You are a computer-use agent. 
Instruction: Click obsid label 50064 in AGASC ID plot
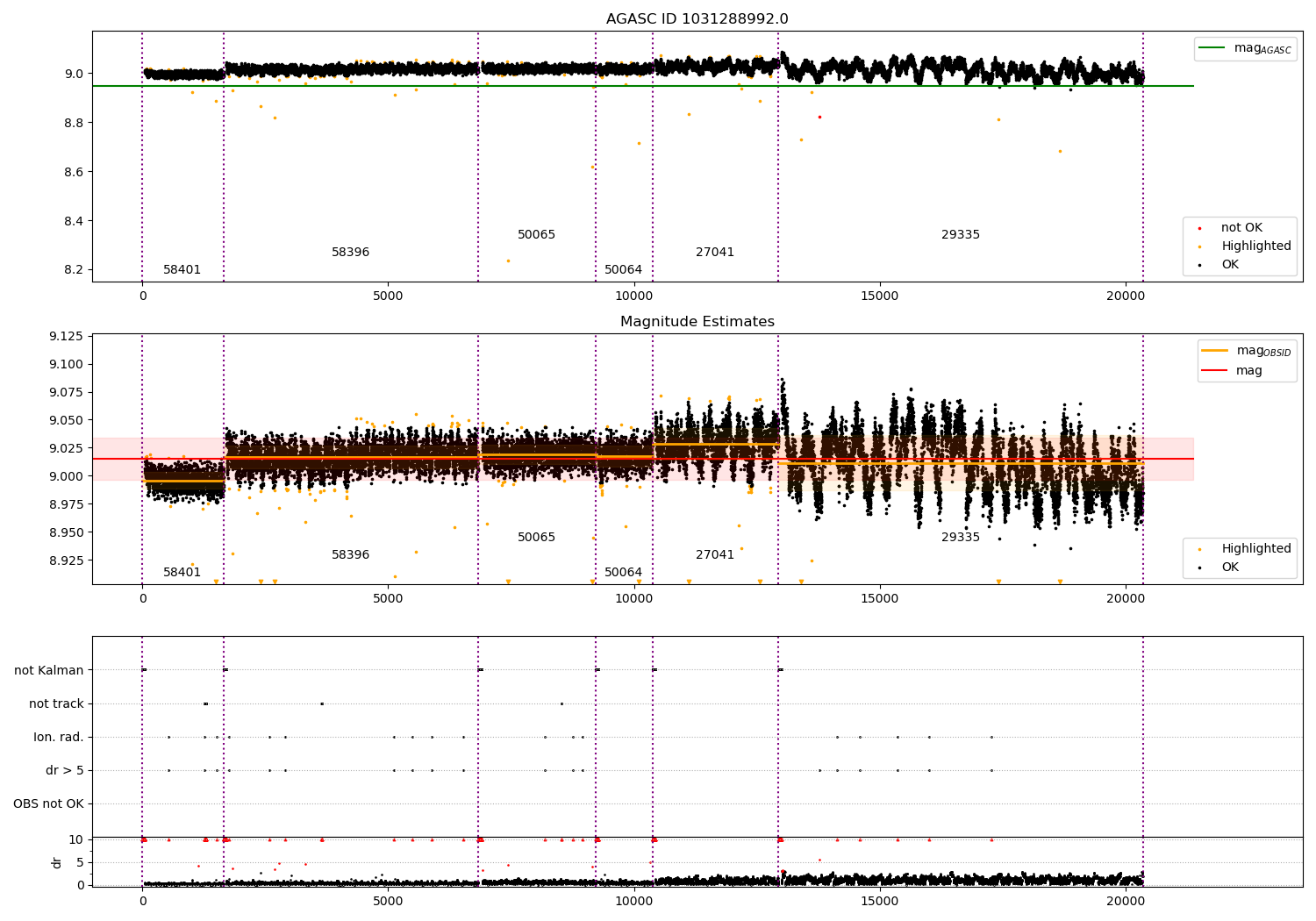[x=623, y=270]
